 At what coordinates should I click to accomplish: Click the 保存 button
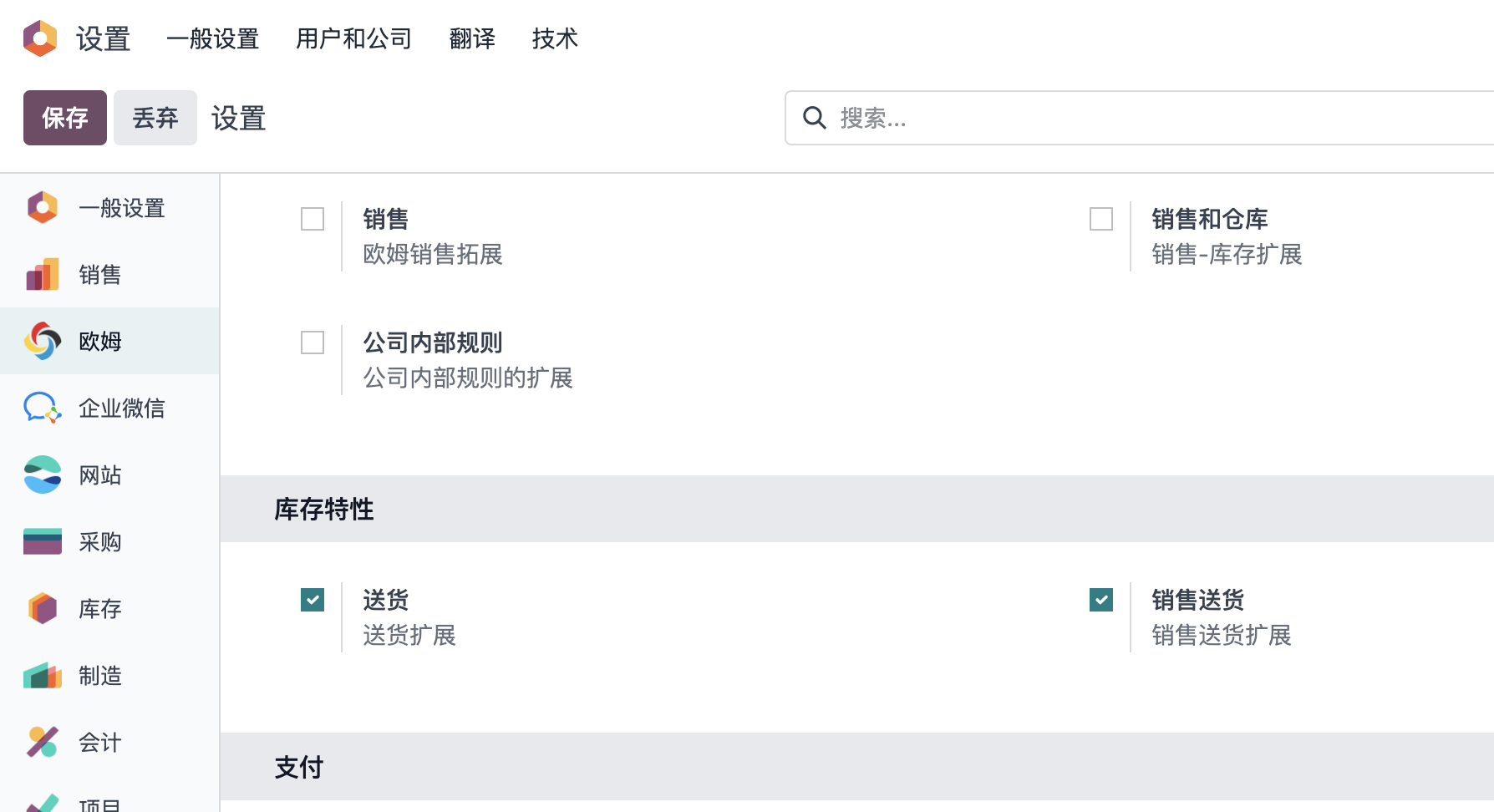(x=65, y=118)
